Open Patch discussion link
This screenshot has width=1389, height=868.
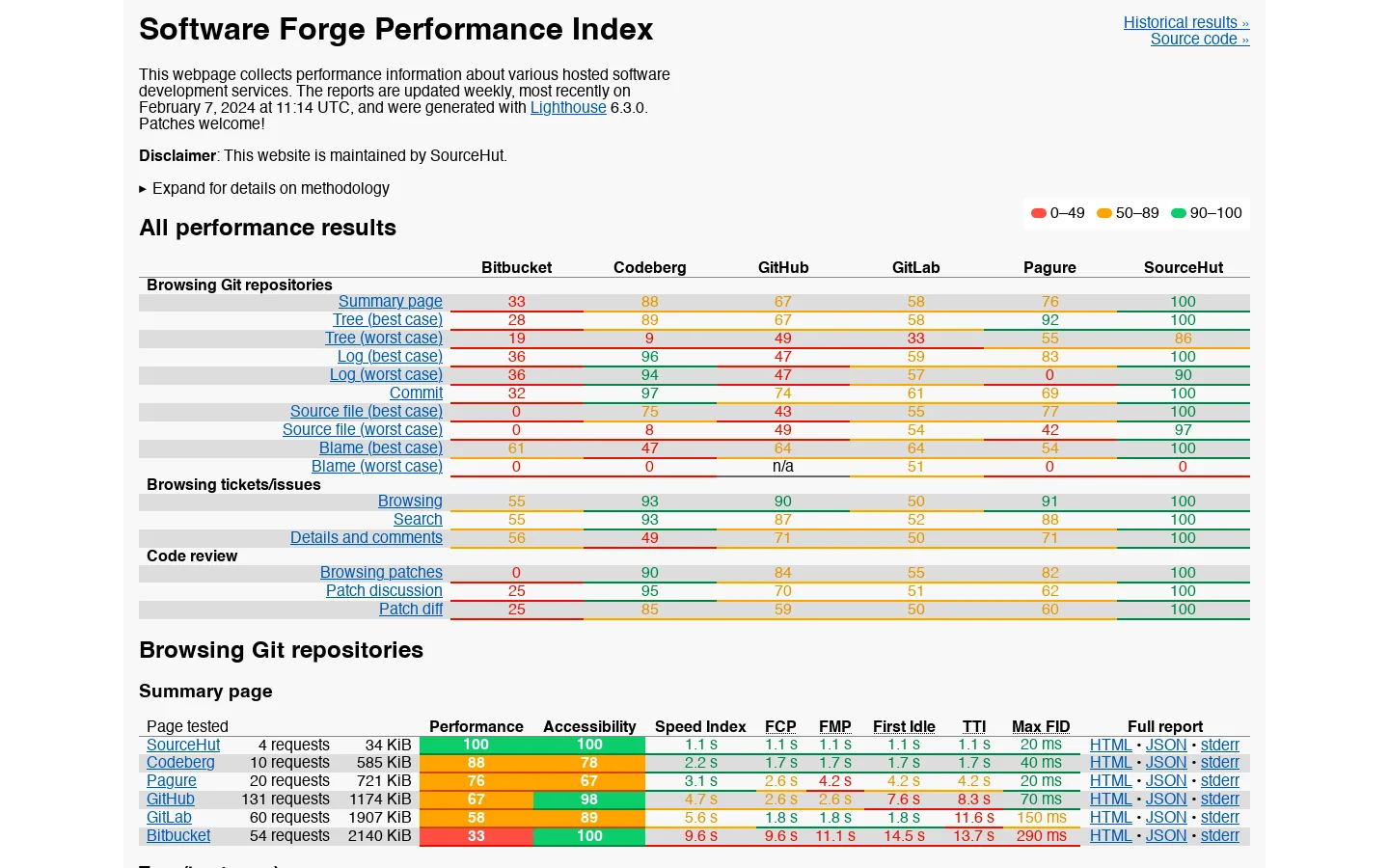click(x=384, y=590)
